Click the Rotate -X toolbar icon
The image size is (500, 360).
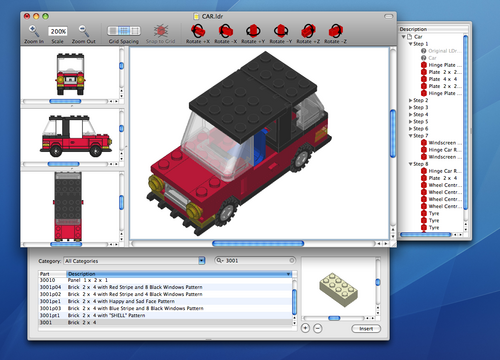click(226, 31)
